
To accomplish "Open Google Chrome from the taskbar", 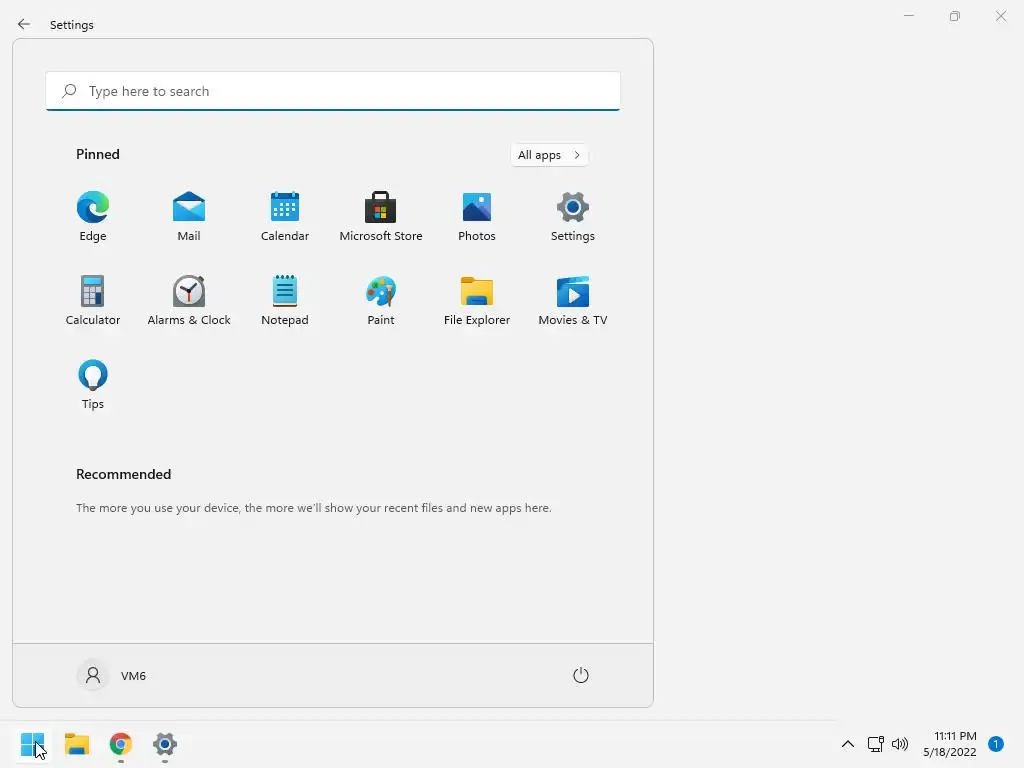I will click(121, 744).
